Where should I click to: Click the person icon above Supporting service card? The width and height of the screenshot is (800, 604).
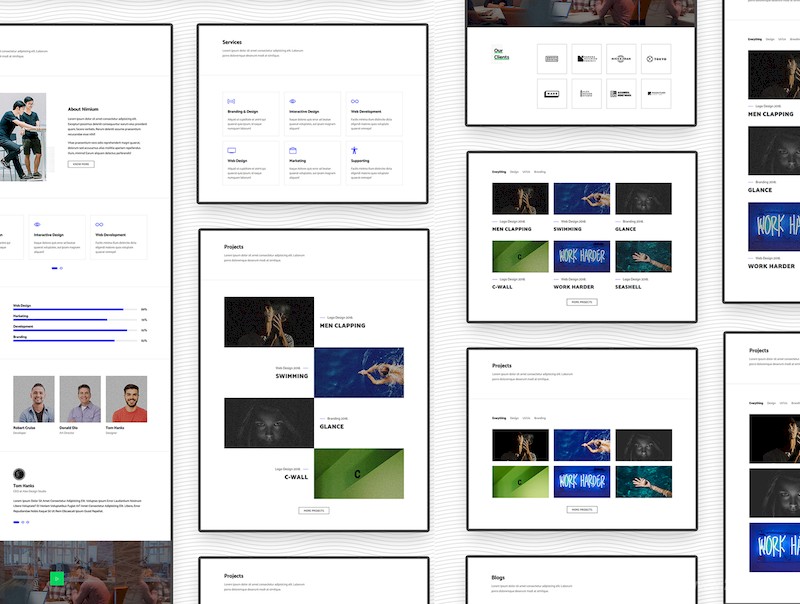coord(354,150)
